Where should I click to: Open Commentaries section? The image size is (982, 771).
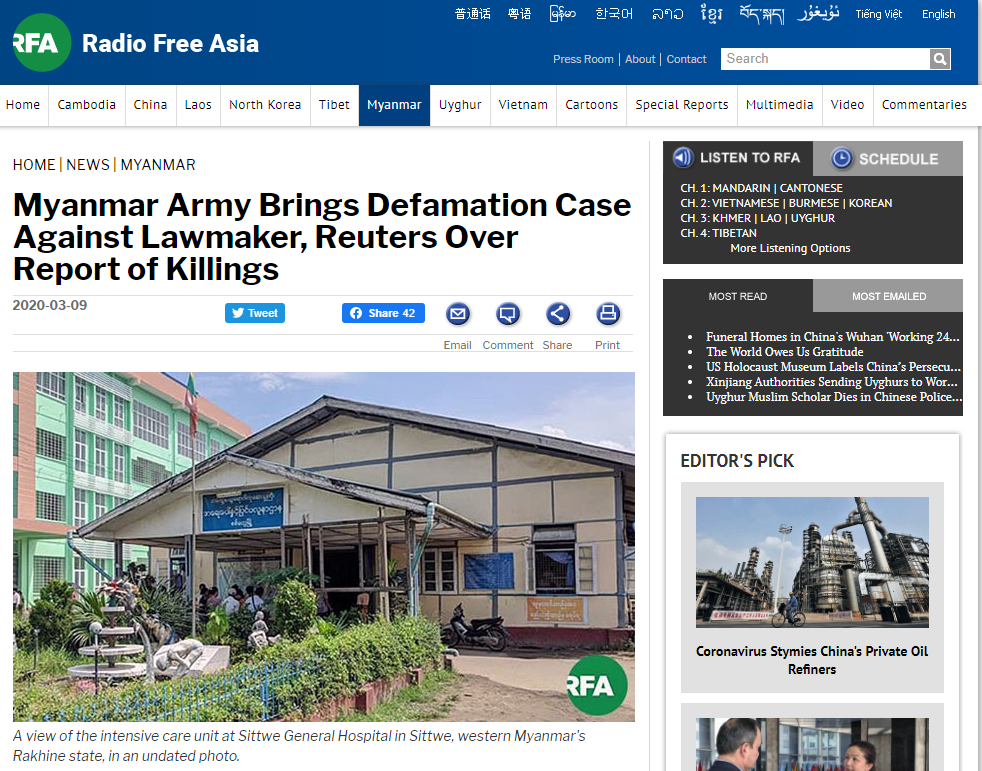[x=924, y=105]
